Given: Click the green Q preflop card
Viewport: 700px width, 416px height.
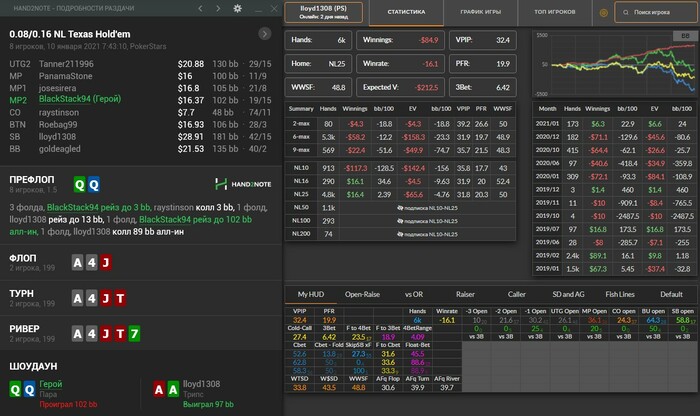Looking at the screenshot, I should [x=79, y=184].
